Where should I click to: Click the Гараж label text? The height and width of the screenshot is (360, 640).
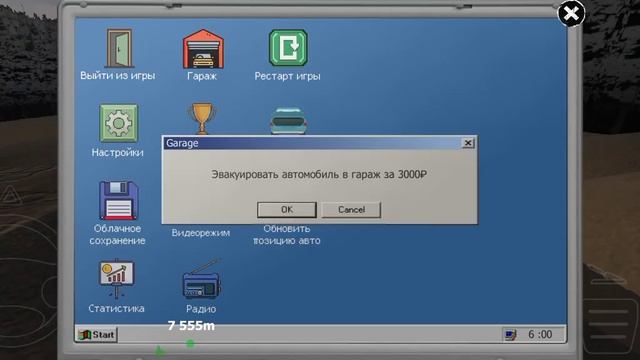coord(202,76)
